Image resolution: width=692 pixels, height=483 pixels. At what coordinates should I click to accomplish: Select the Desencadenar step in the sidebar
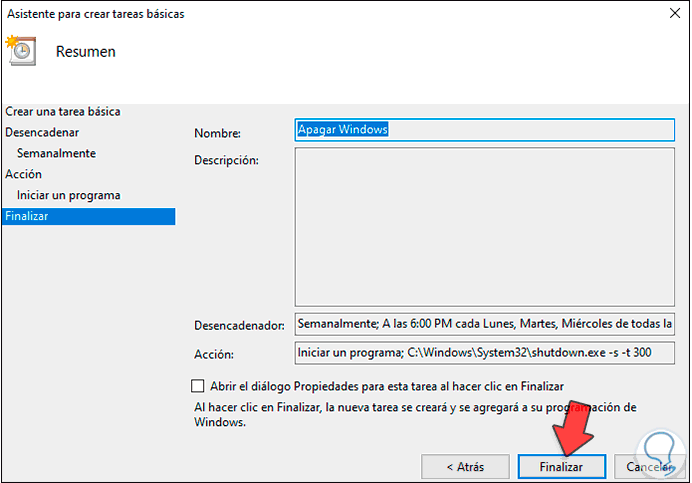click(42, 132)
